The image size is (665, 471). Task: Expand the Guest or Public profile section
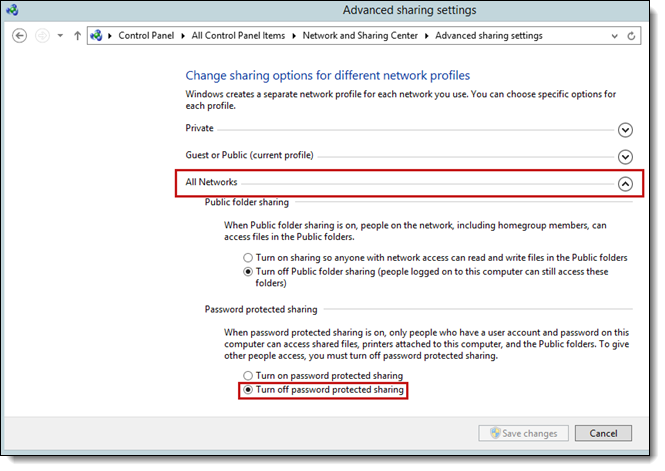pos(625,157)
